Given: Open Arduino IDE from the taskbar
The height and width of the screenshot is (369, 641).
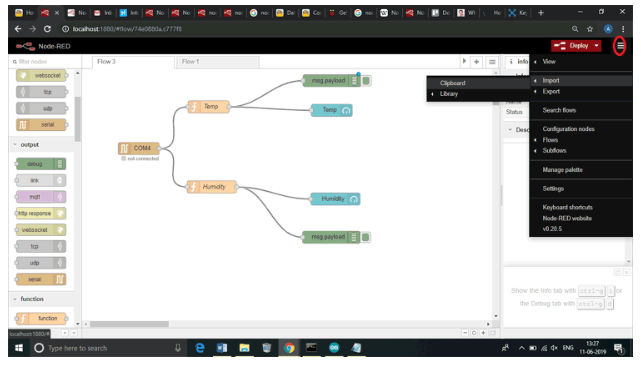Looking at the screenshot, I should click(334, 348).
